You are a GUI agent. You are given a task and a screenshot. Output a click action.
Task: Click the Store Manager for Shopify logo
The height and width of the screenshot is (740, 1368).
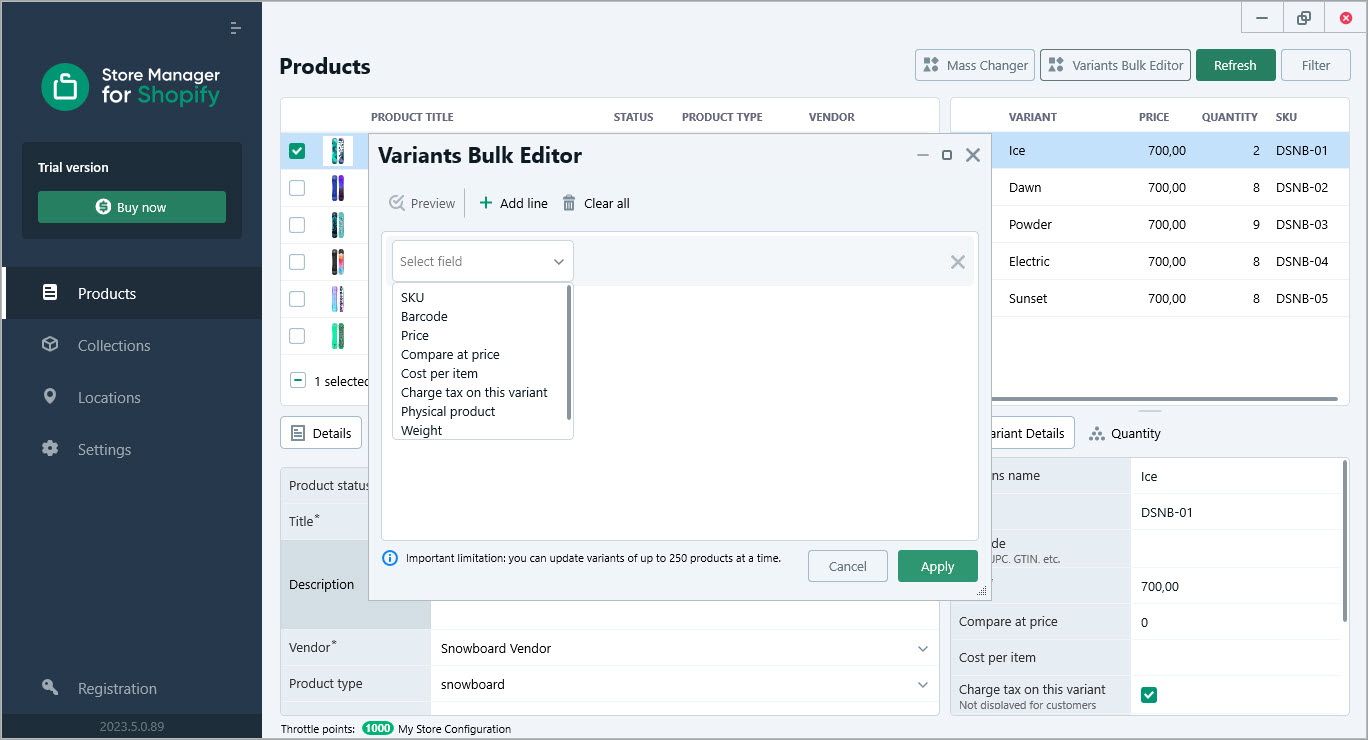(x=131, y=87)
